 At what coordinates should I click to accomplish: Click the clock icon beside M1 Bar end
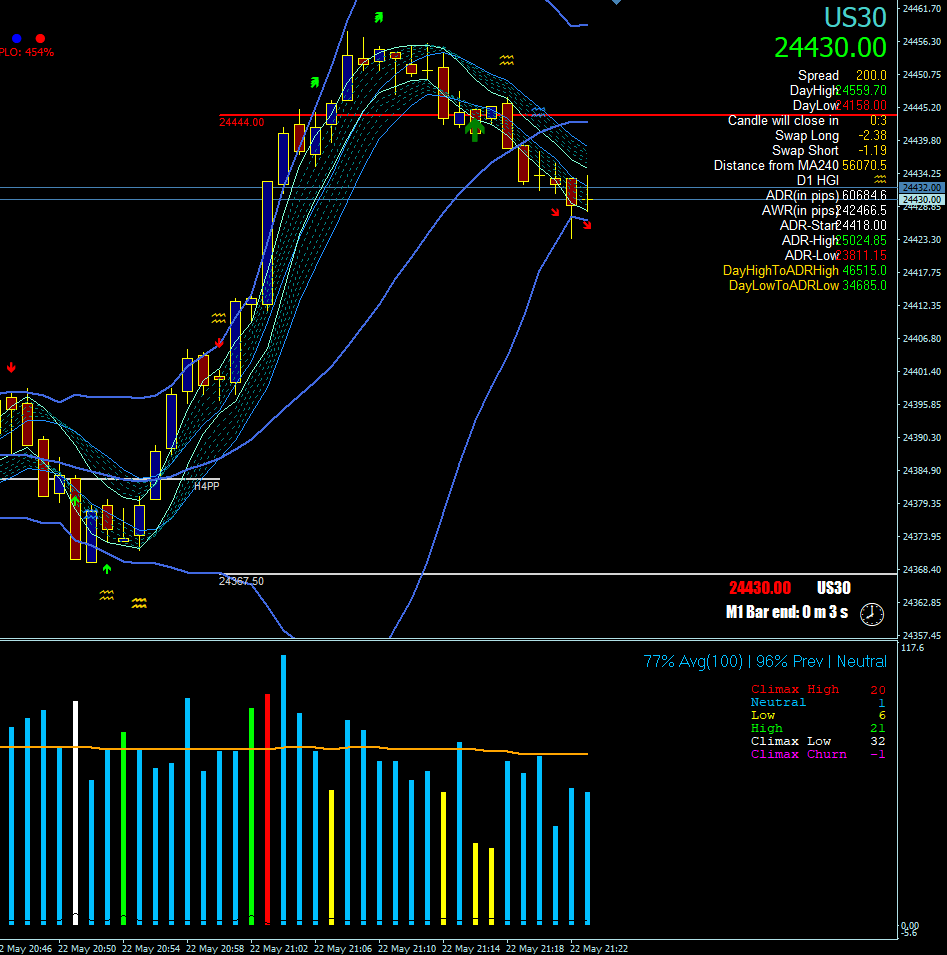(x=871, y=614)
